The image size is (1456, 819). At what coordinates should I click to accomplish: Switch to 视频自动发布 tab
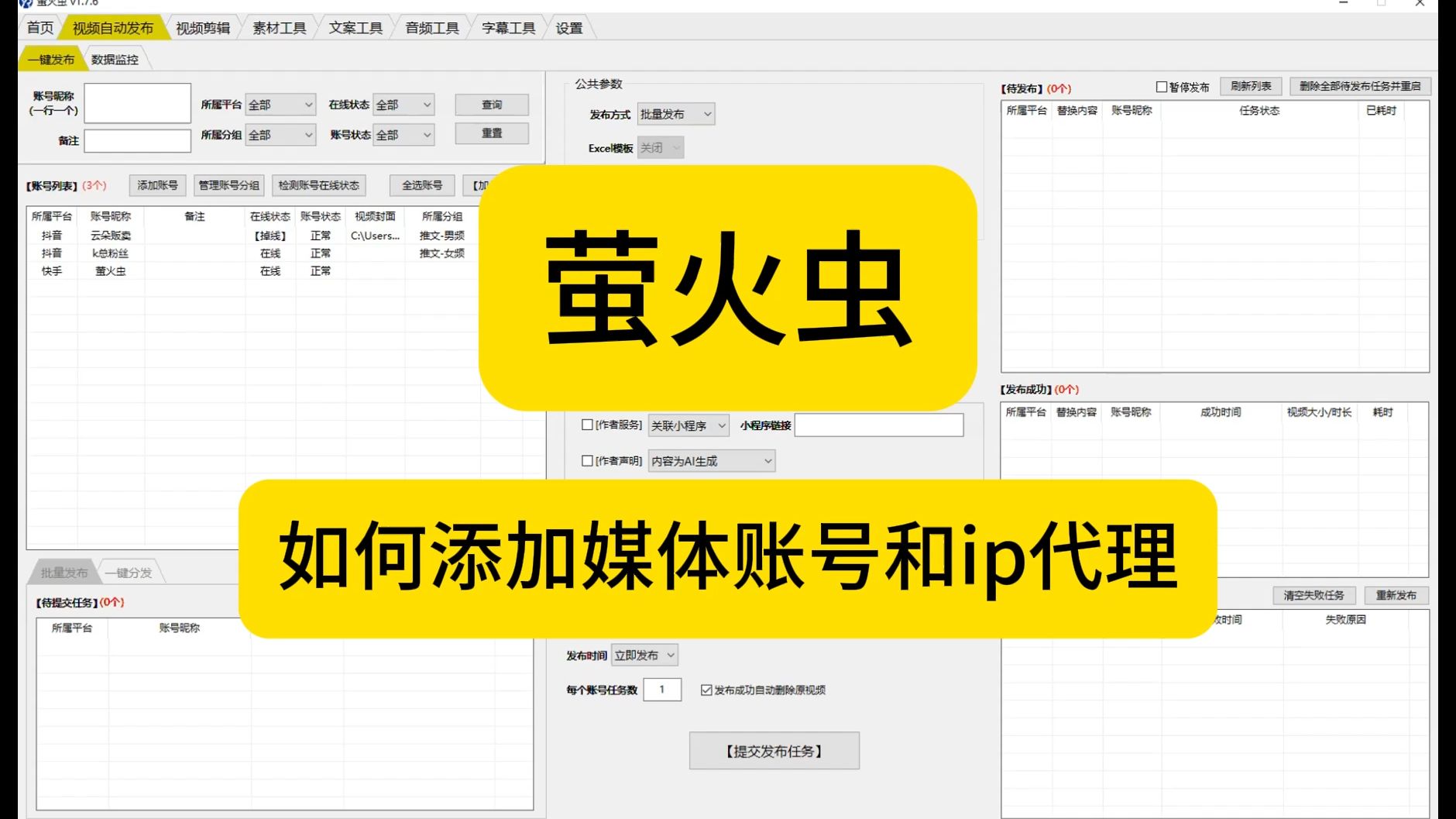click(113, 28)
